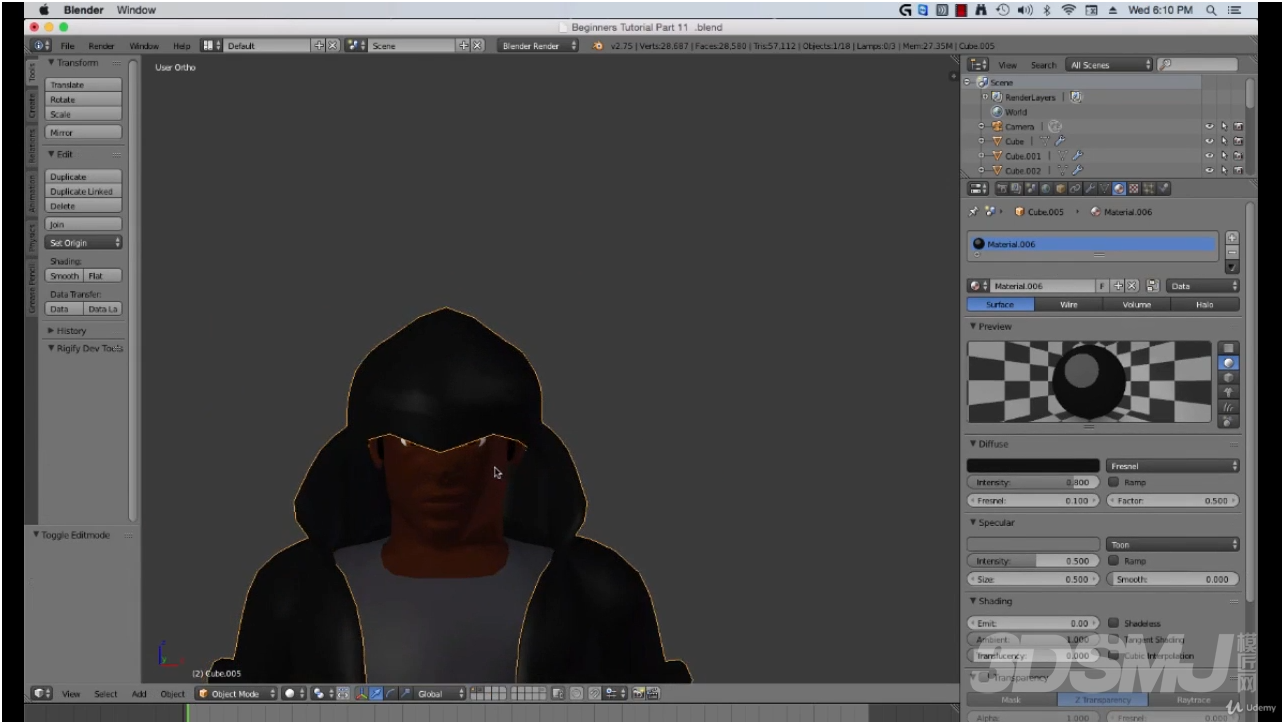Hide the Camera object via eye icon
The width and height of the screenshot is (1284, 724).
click(x=1209, y=127)
